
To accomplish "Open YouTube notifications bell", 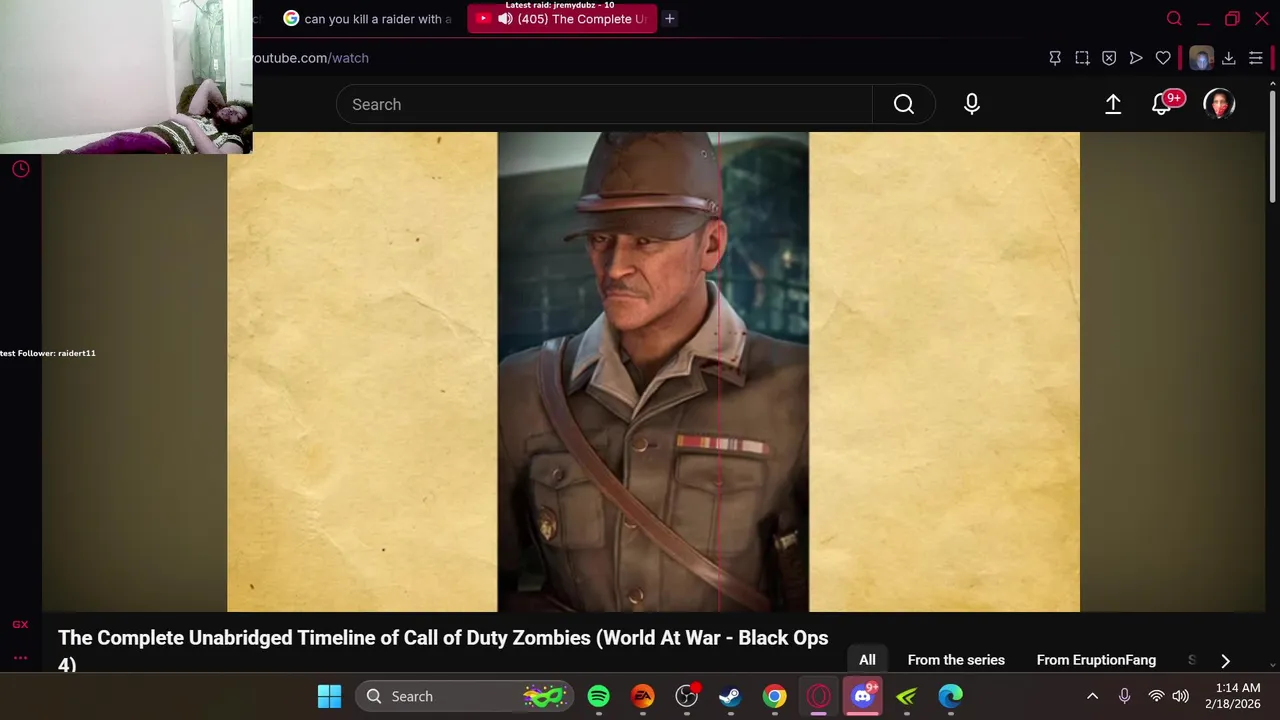I will click(x=1163, y=104).
